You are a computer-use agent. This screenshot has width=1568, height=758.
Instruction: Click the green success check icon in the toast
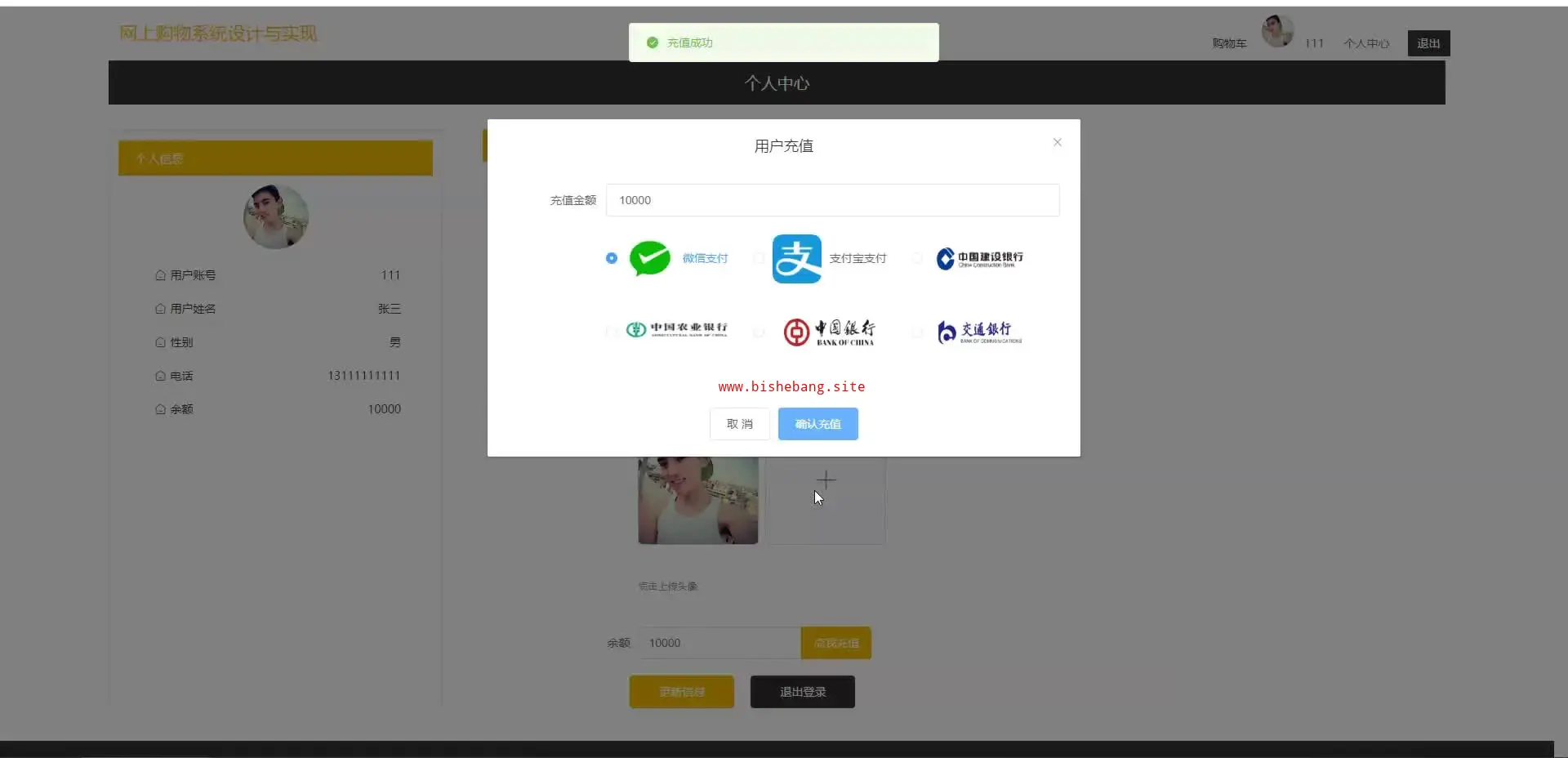(653, 42)
